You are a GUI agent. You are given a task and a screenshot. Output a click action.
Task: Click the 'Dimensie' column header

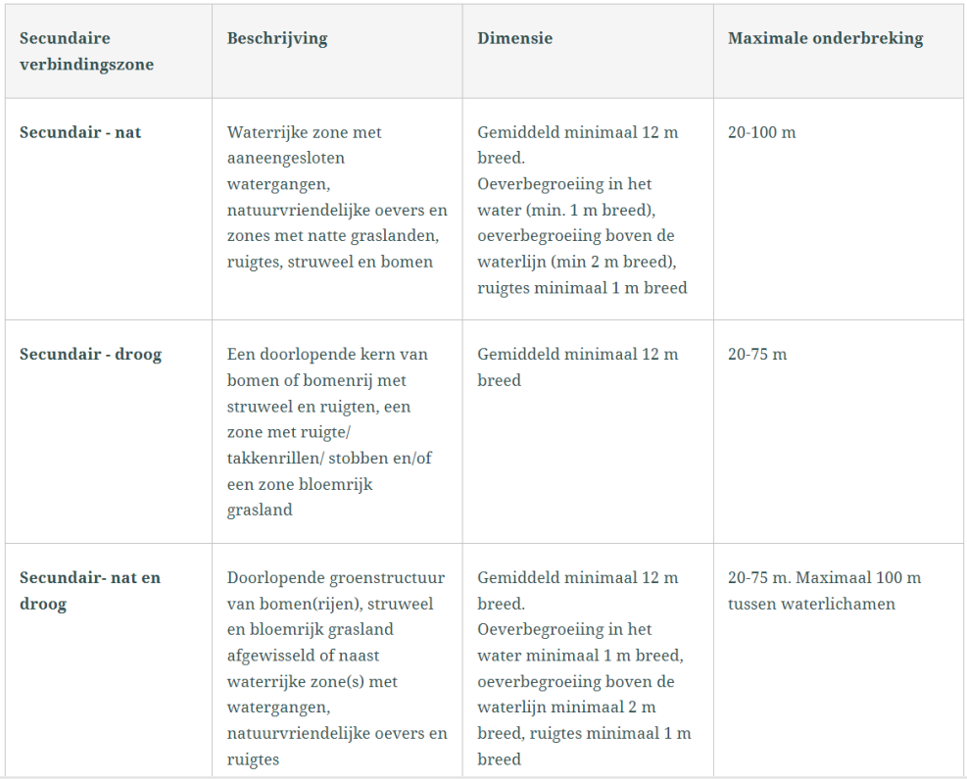pyautogui.click(x=515, y=39)
